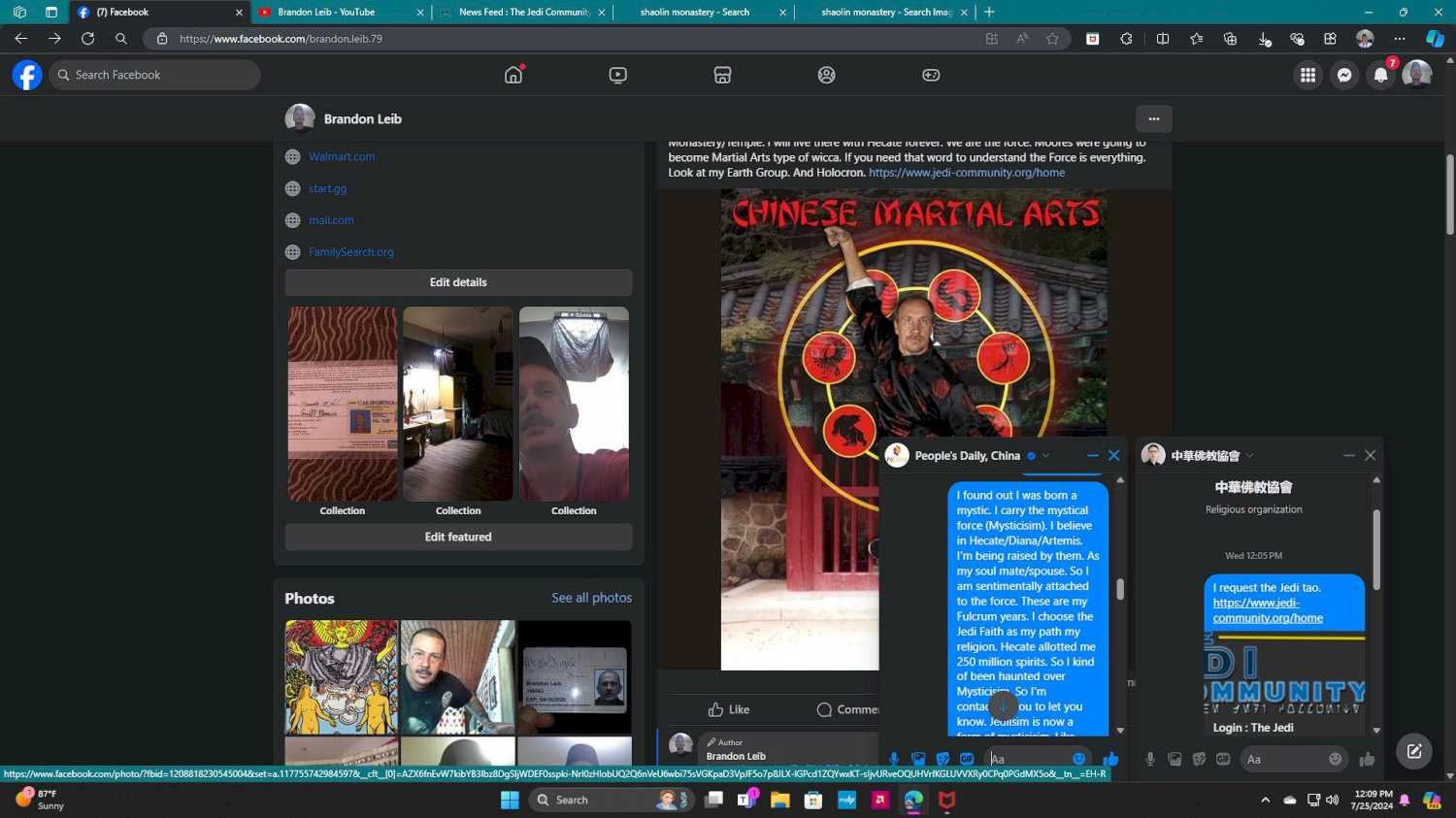
Task: Open the Facebook Video tab icon
Action: tap(617, 75)
